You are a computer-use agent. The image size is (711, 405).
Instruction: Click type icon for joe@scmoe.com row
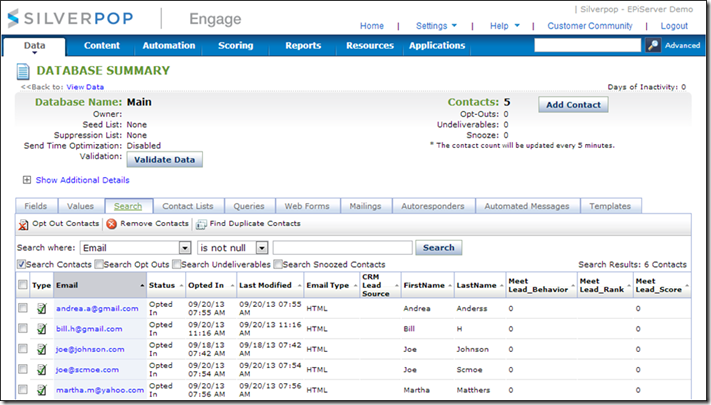pos(42,370)
